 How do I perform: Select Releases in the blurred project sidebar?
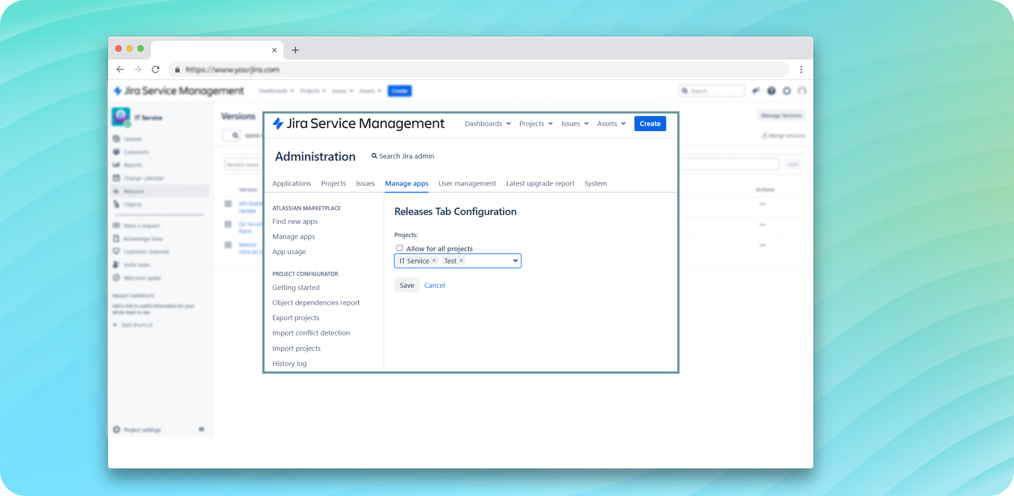160,191
